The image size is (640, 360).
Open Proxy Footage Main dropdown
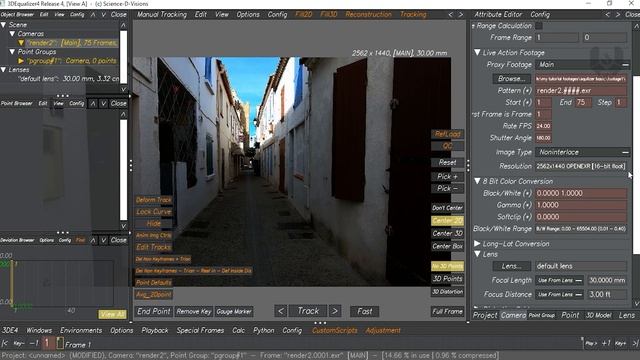[x=582, y=64]
